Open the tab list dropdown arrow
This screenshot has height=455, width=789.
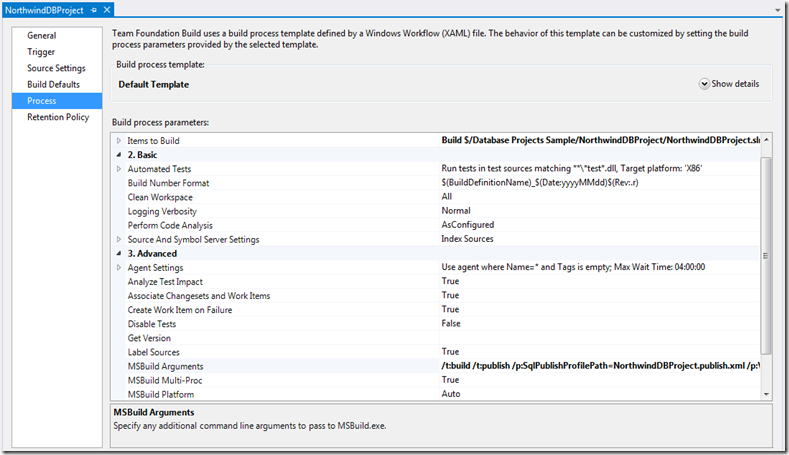point(778,10)
